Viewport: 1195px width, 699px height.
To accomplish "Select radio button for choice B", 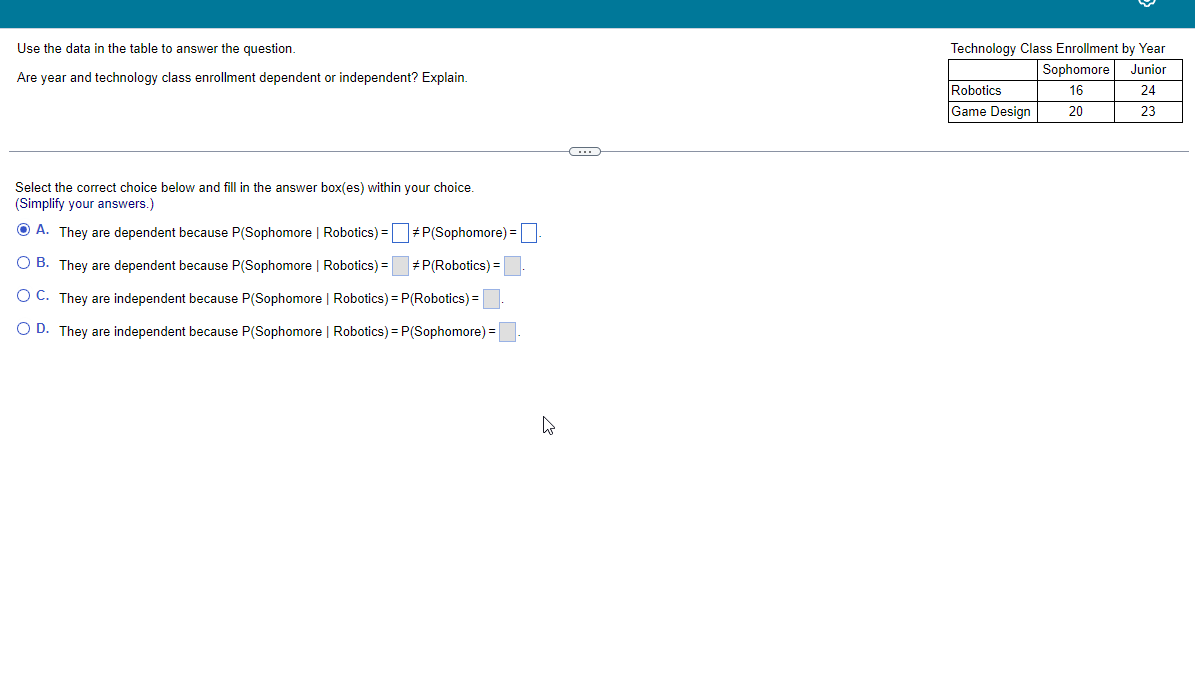I will pyautogui.click(x=22, y=262).
